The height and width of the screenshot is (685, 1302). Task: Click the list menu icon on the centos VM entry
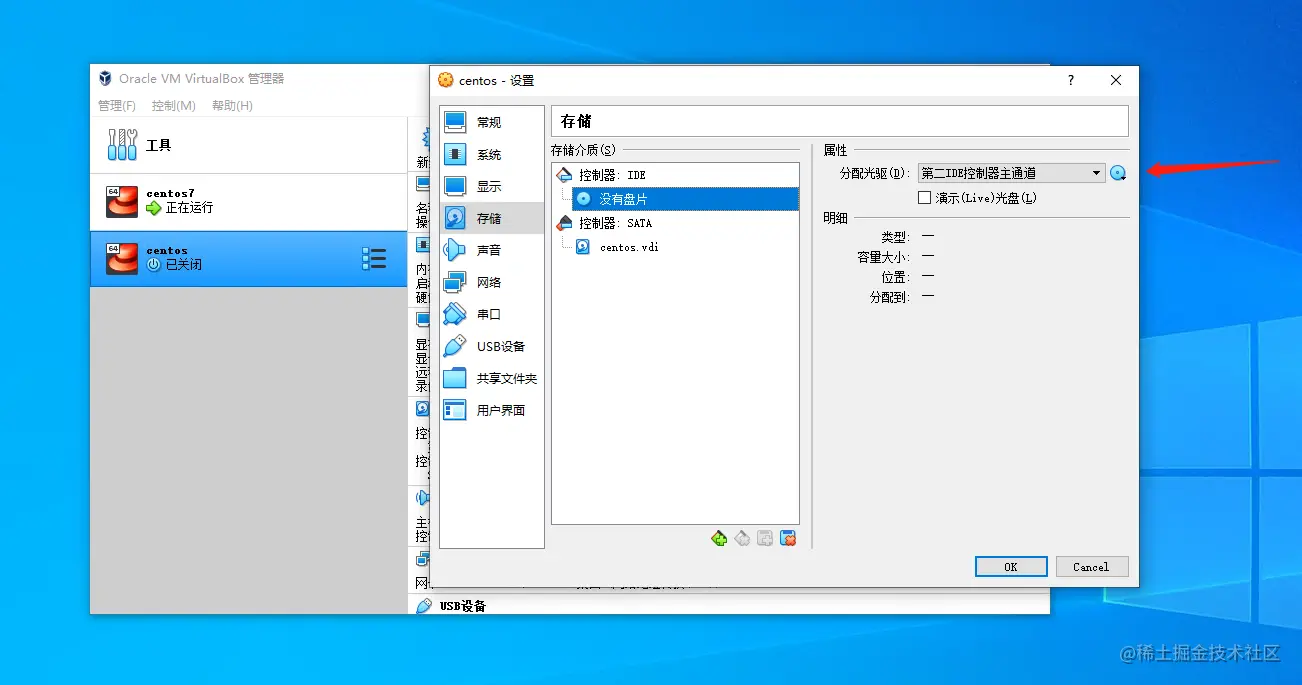pyautogui.click(x=374, y=259)
